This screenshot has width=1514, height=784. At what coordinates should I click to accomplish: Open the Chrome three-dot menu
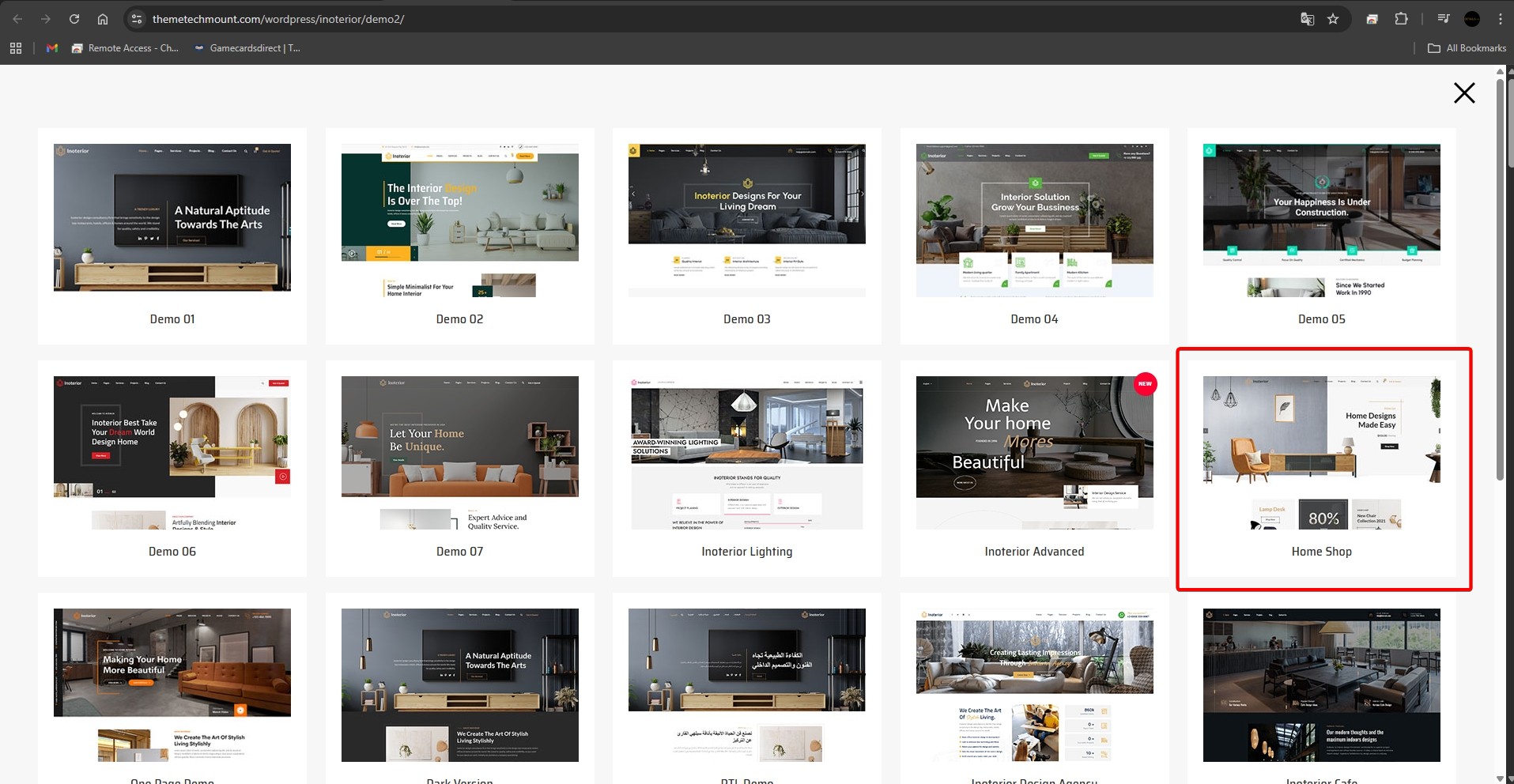coord(1500,19)
